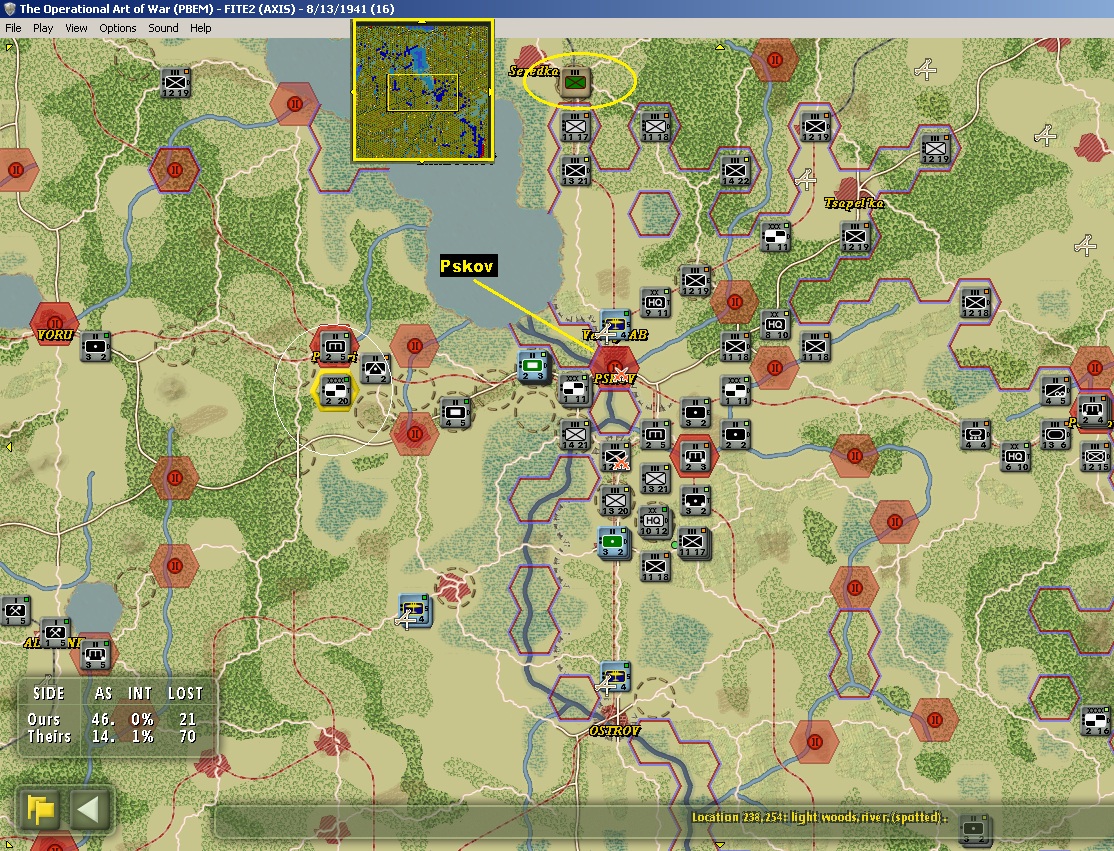Select the infantry unit 14 21
Screen dimensions: 1114x851
tap(575, 435)
